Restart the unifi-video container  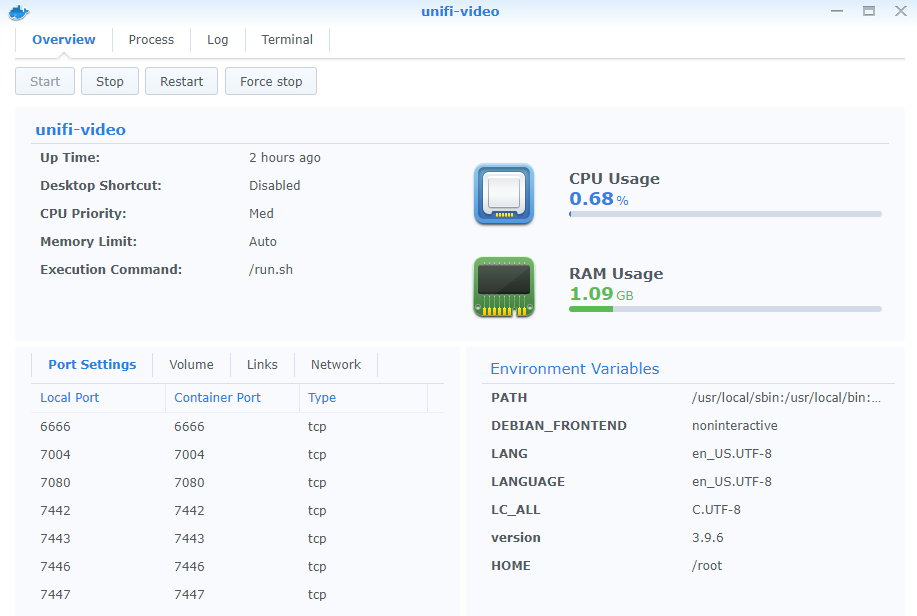click(x=181, y=82)
